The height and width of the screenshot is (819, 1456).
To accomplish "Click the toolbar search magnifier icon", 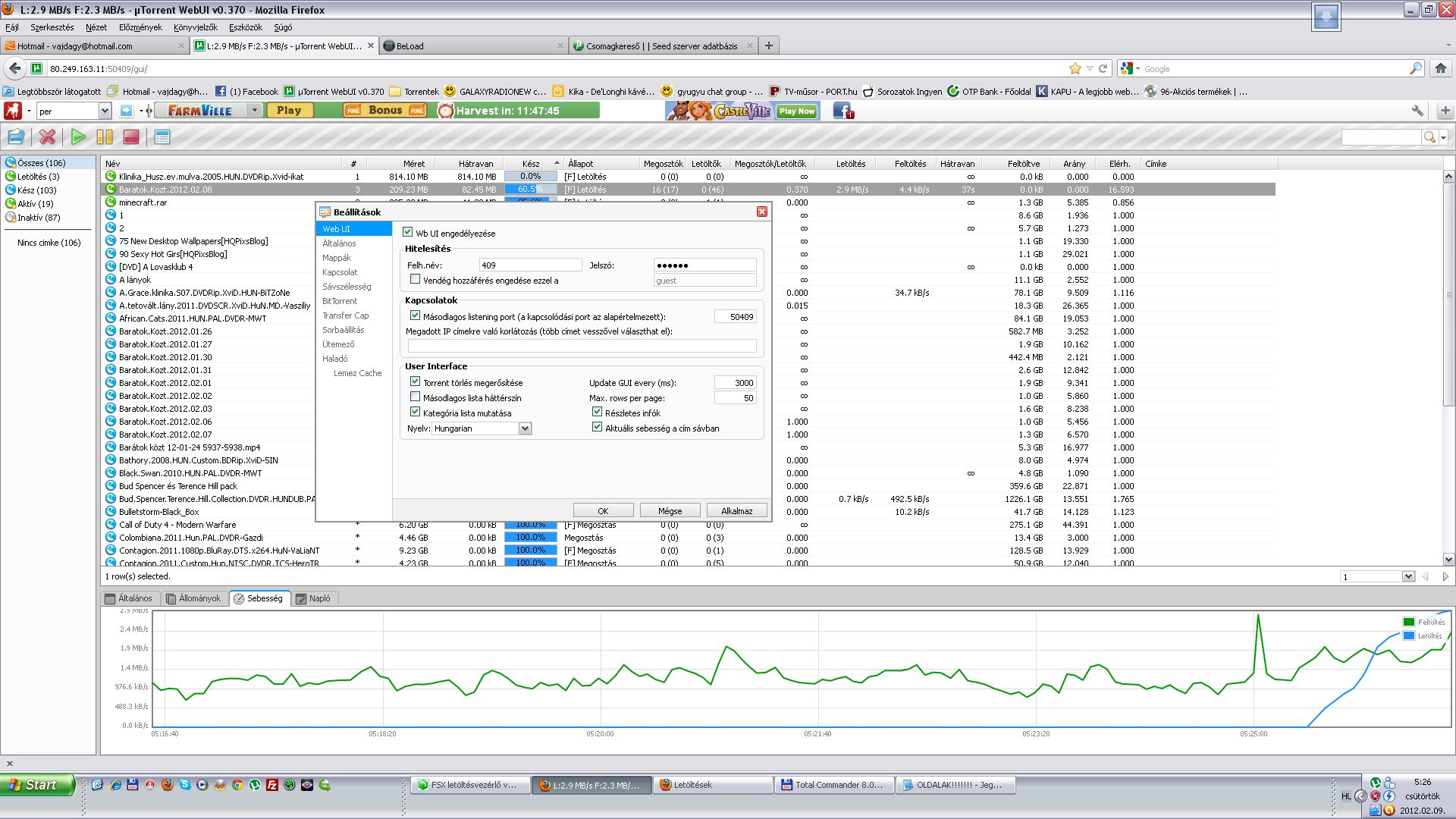I will (1429, 137).
